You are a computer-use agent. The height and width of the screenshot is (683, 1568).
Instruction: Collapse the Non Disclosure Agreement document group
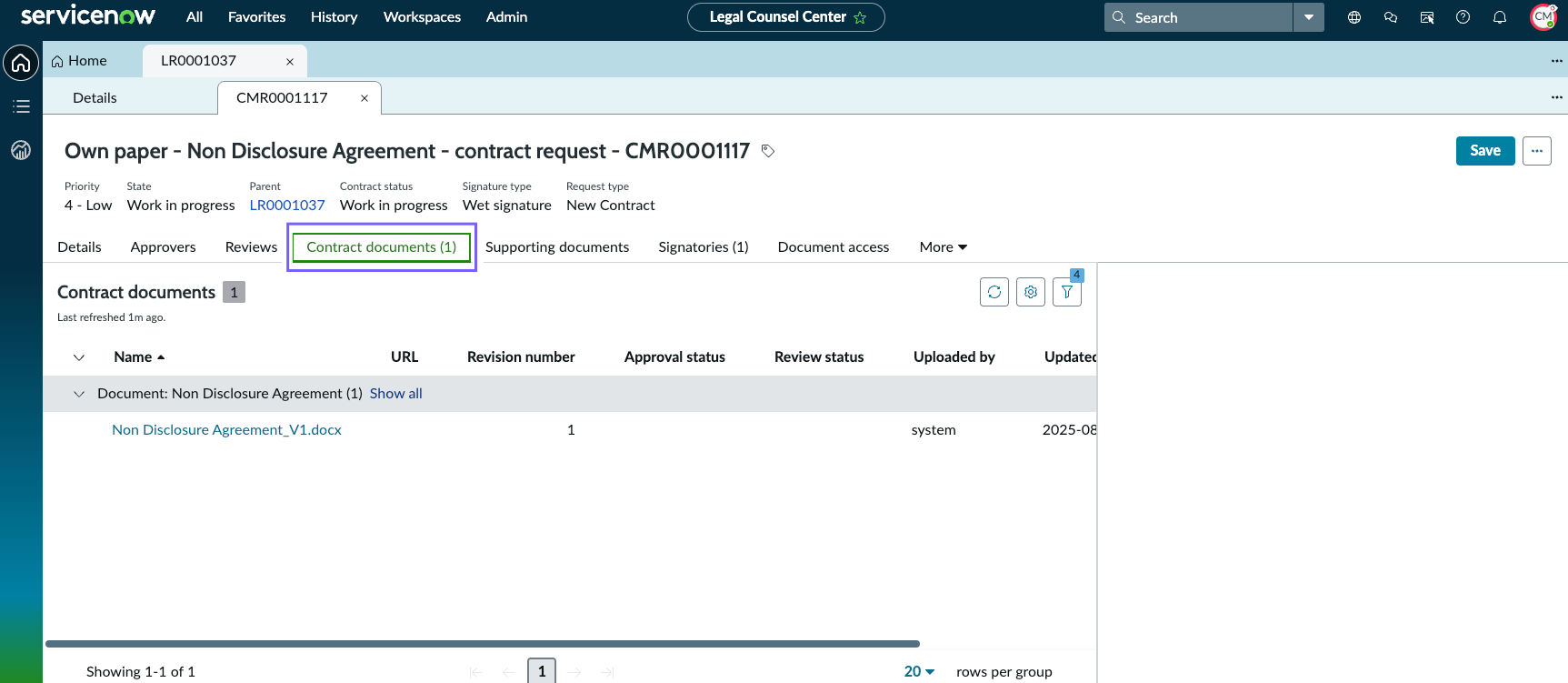pyautogui.click(x=79, y=394)
